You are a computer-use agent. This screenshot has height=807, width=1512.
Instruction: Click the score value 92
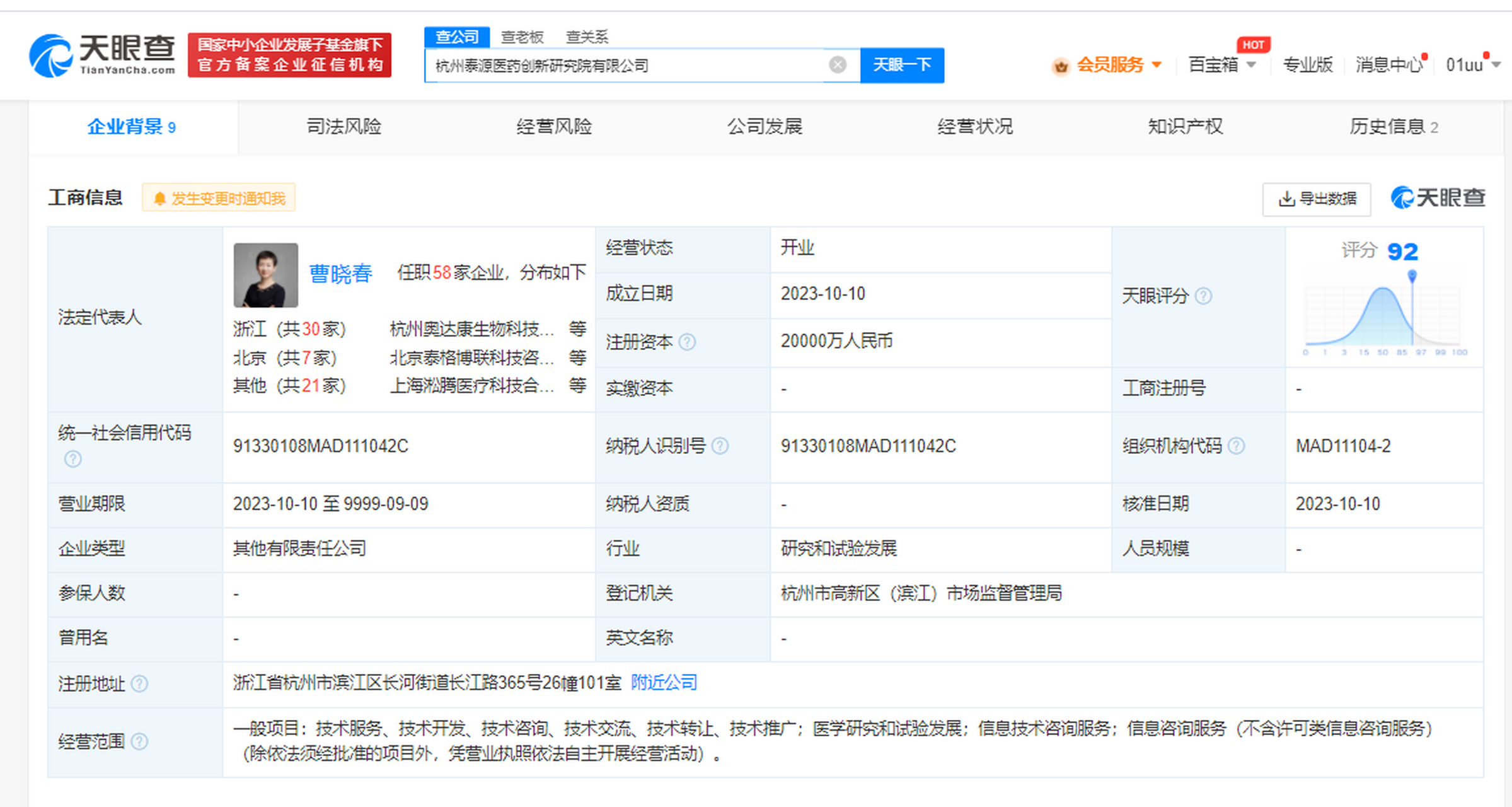point(1403,252)
